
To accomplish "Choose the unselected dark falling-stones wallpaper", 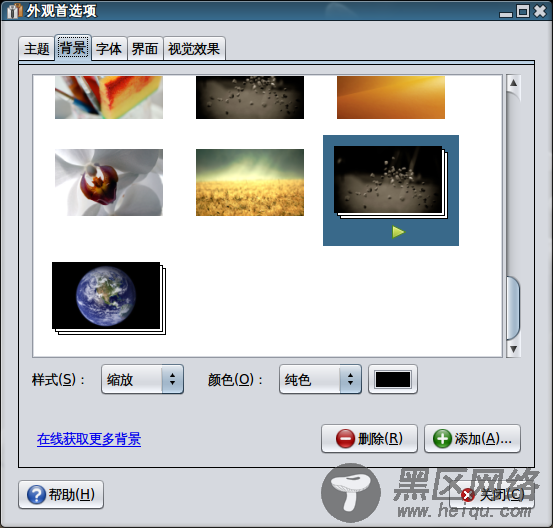I will click(x=250, y=97).
